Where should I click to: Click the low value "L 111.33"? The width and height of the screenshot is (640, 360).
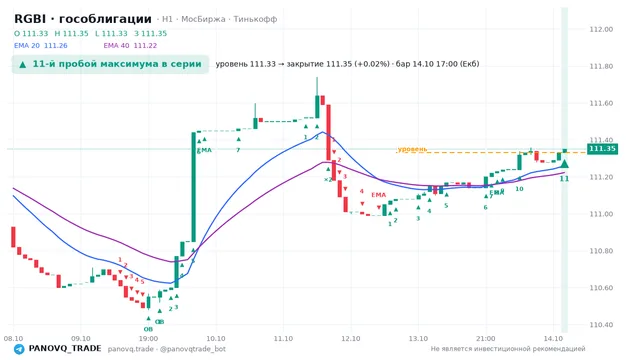tap(111, 33)
